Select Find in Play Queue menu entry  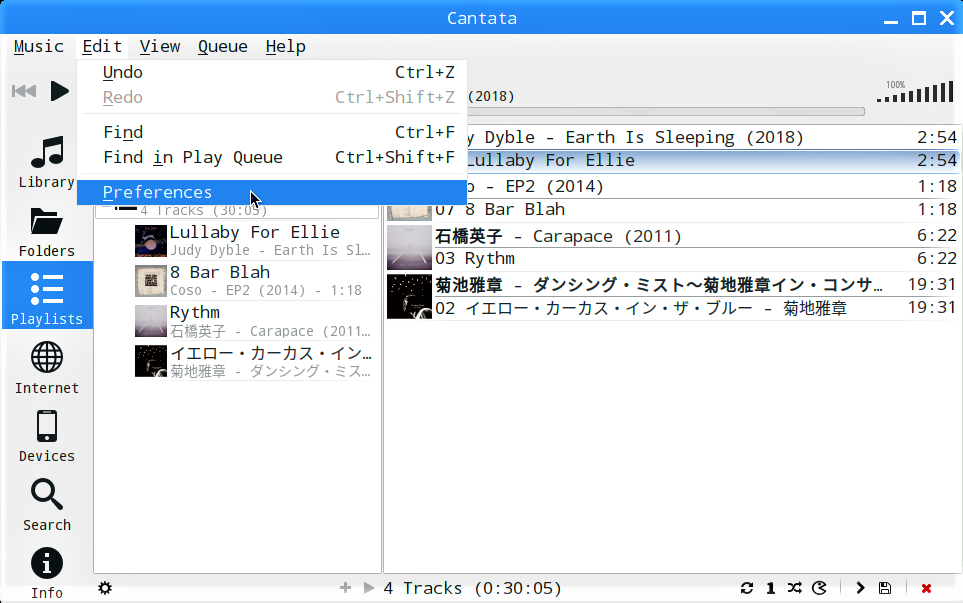[x=272, y=158]
